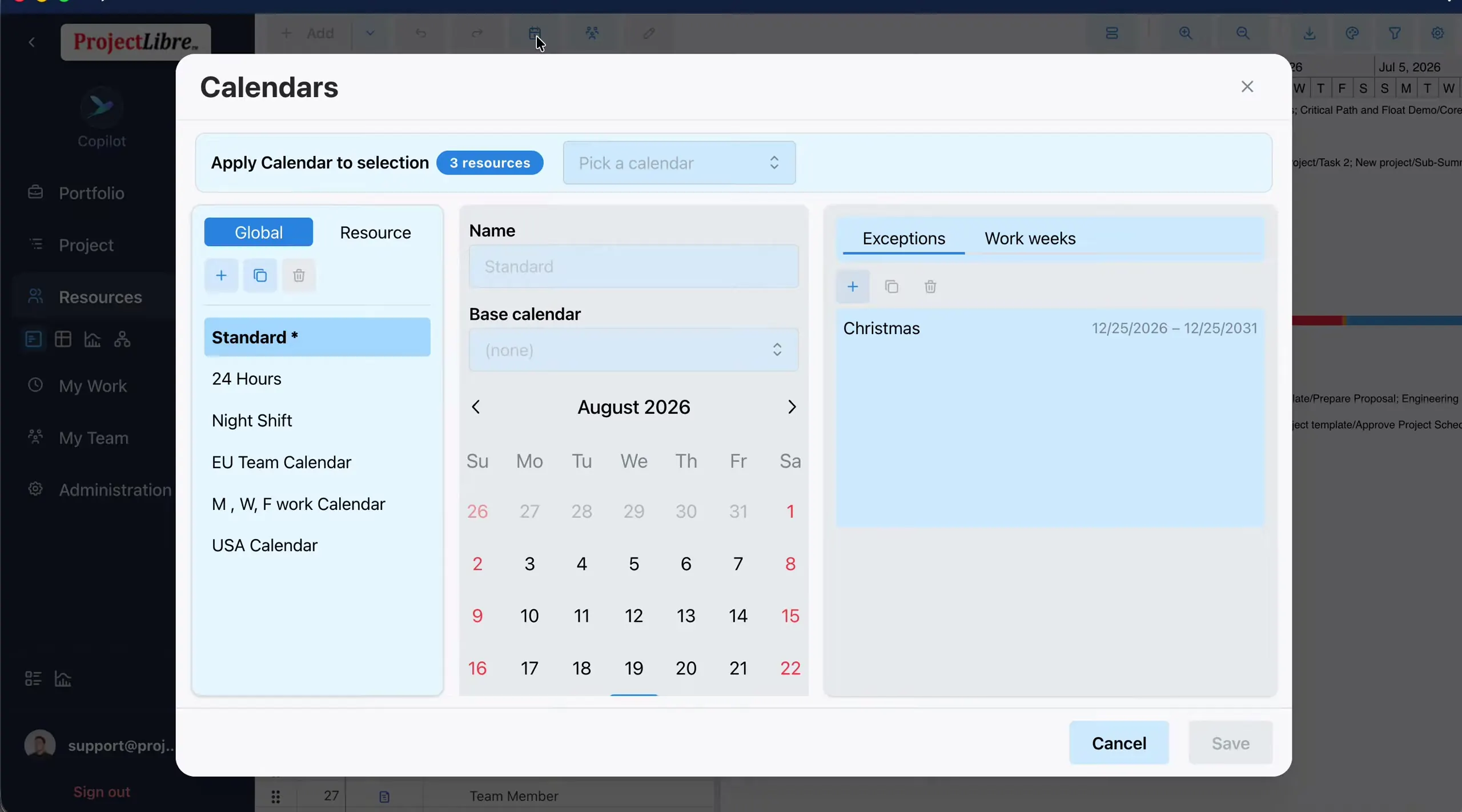Close the Calendars dialog

pos(1247,87)
